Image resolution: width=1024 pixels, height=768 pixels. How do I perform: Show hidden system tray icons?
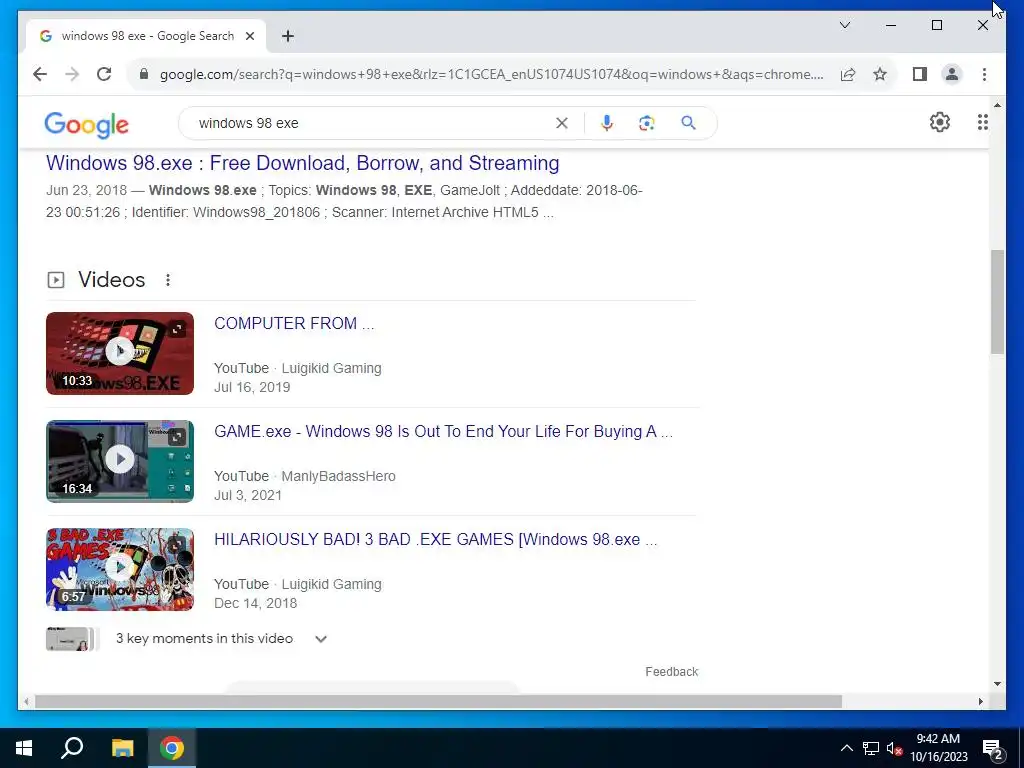(x=846, y=748)
